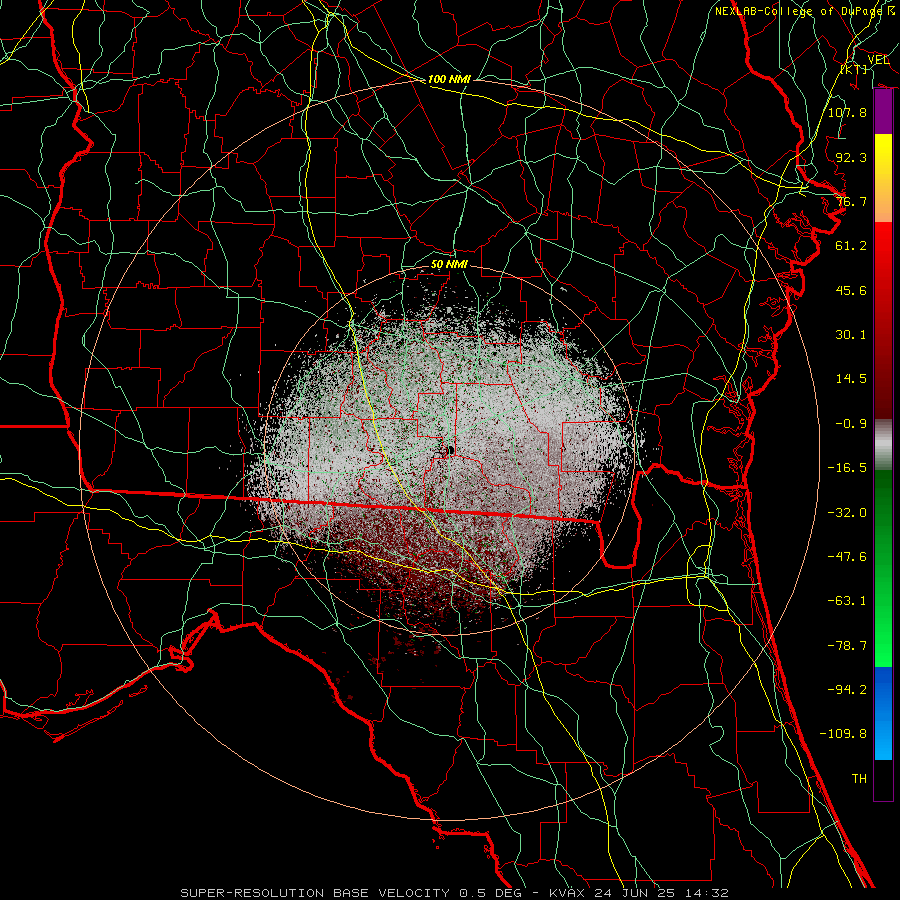Click the black TH box of color bar
This screenshot has height=900, width=900.
point(883,780)
